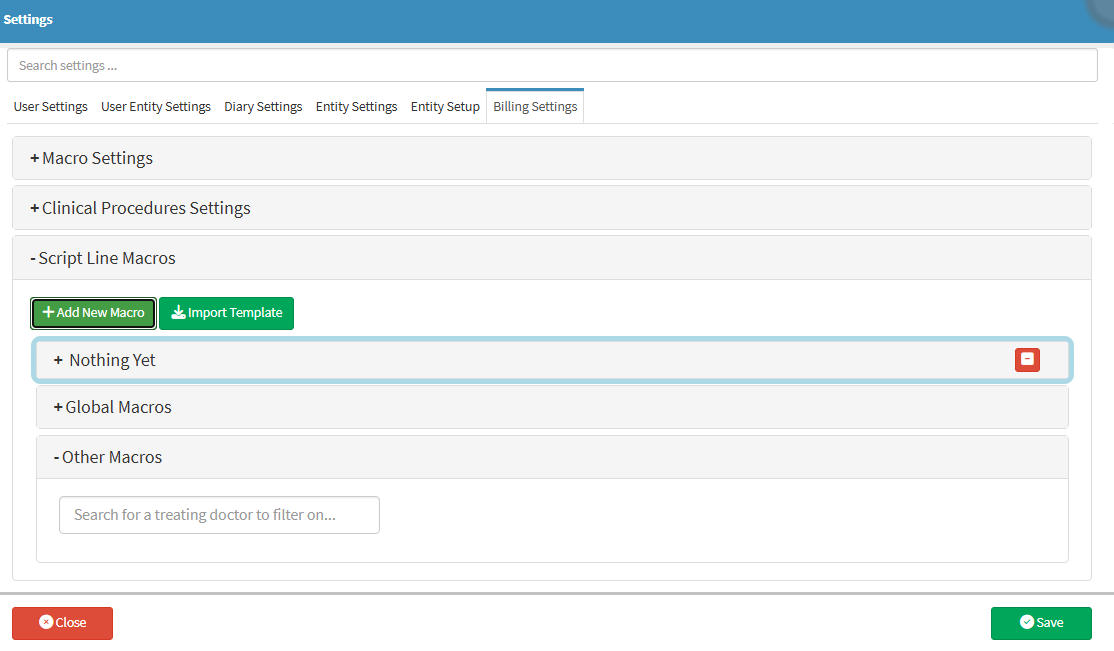Go to the Diary Settings tab
1114x651 pixels.
(x=263, y=107)
